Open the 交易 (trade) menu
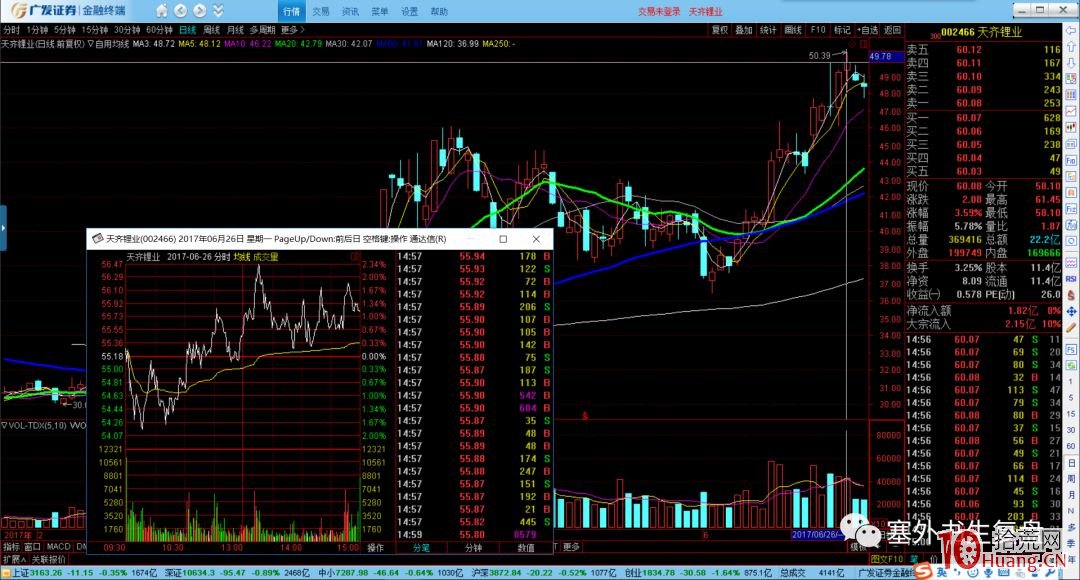Screen dimensions: 1080x580 click(x=321, y=12)
